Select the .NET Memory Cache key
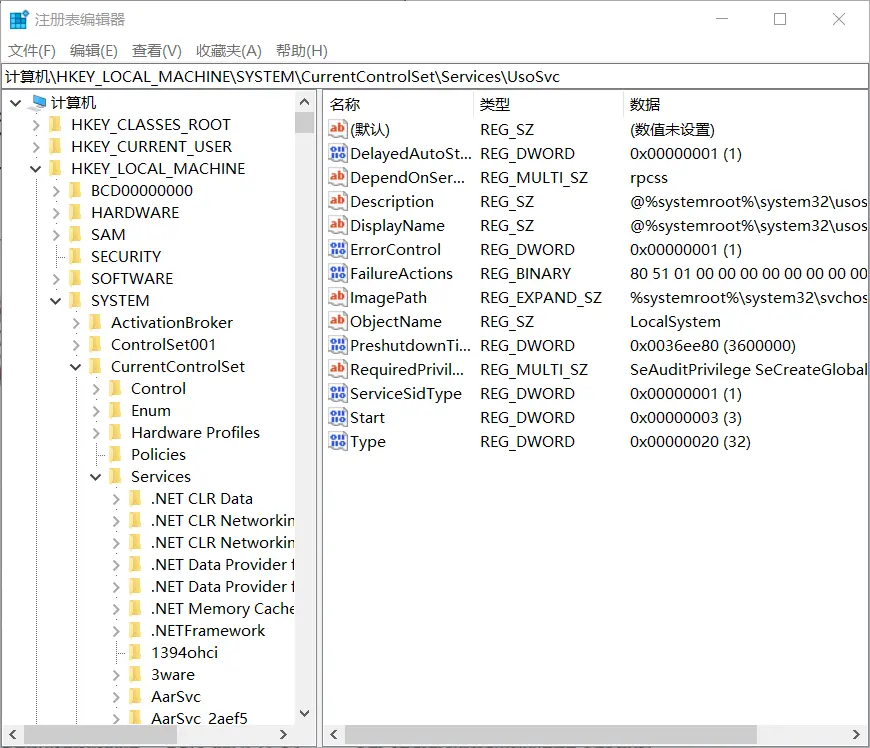Image resolution: width=870 pixels, height=748 pixels. [x=222, y=609]
